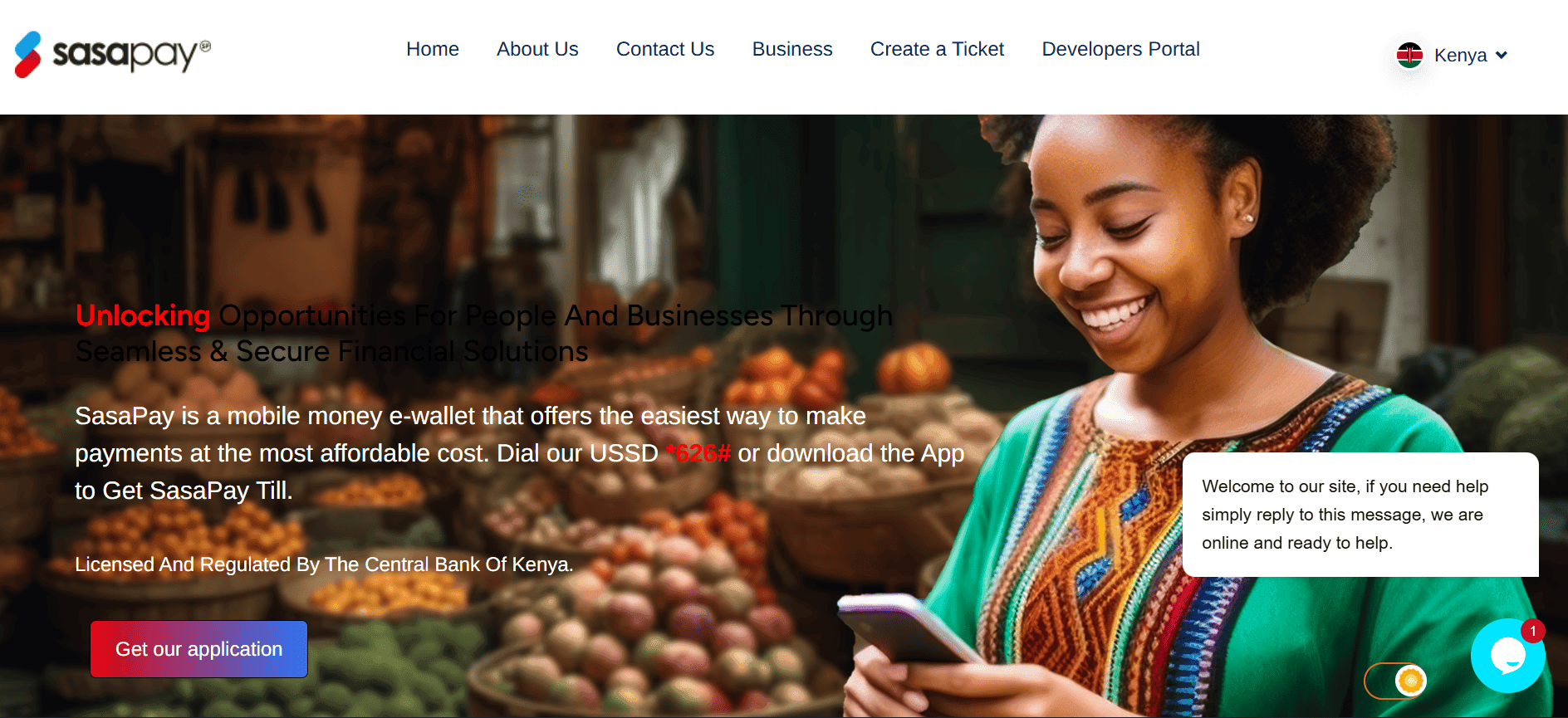
Task: Open the Kenya country selector
Action: tap(1452, 56)
